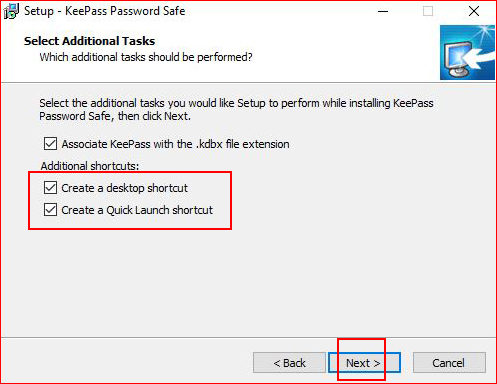Click the 'Setup - KeePass Password Safe' title bar
The width and height of the screenshot is (497, 384).
pos(104,11)
